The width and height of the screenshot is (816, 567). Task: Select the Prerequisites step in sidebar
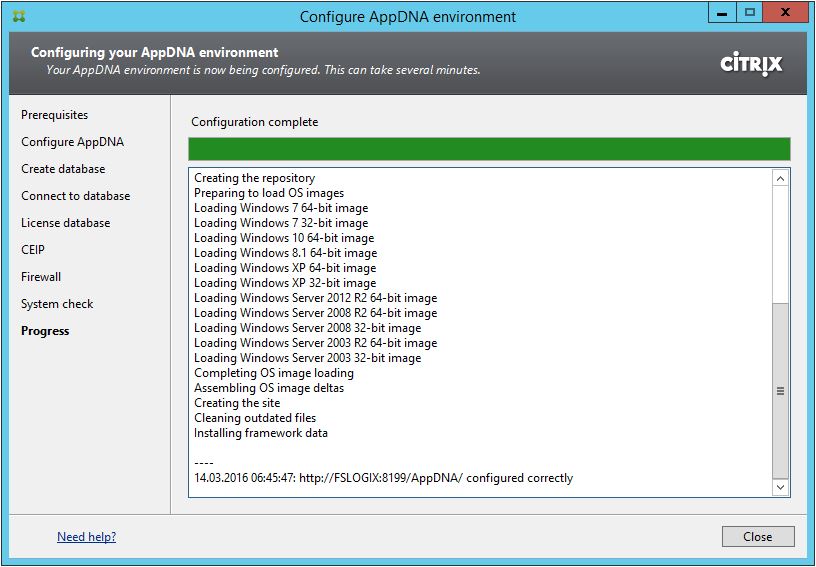pyautogui.click(x=55, y=115)
